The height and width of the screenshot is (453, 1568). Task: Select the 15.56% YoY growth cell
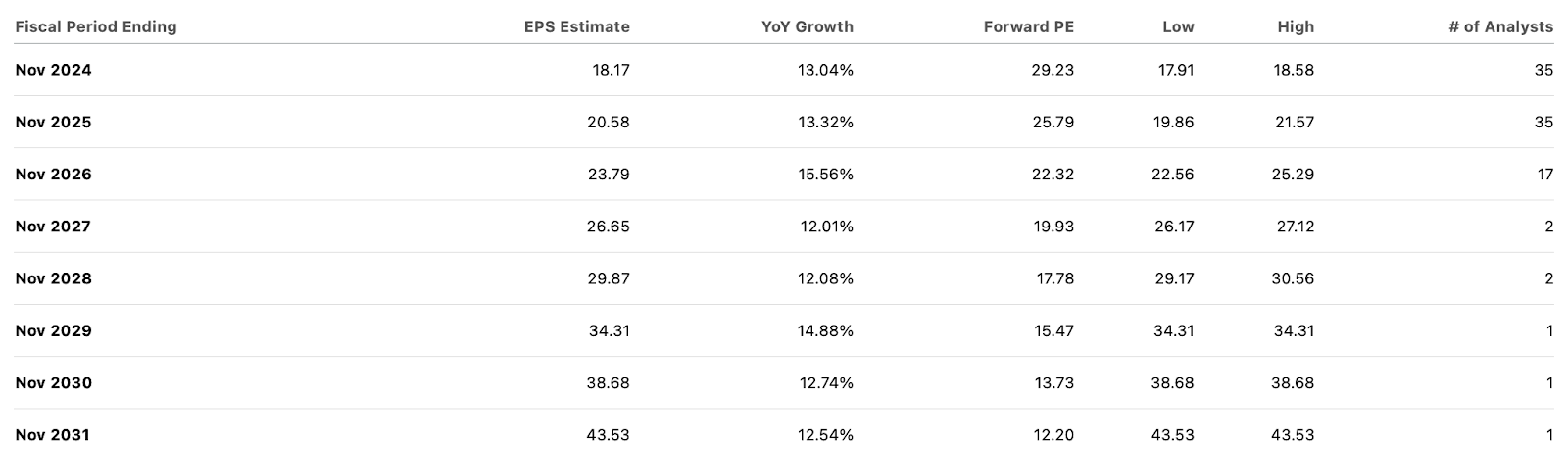point(825,174)
